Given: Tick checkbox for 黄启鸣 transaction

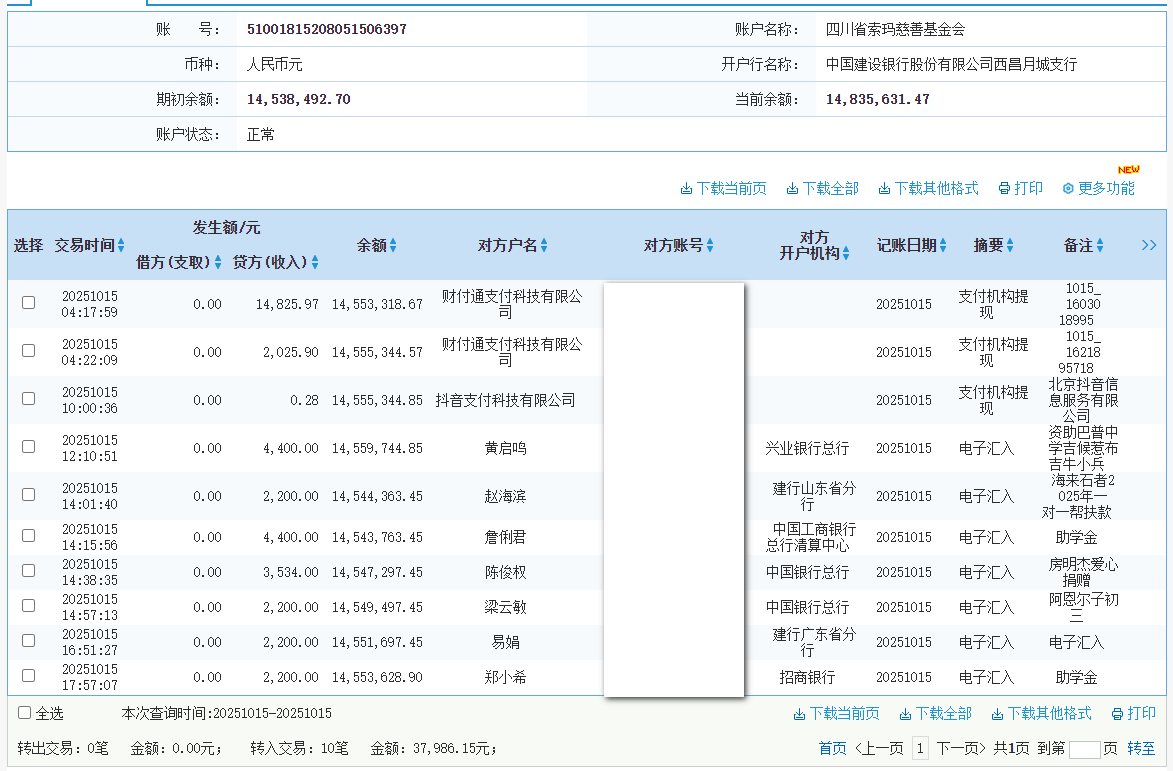Looking at the screenshot, I should (29, 447).
